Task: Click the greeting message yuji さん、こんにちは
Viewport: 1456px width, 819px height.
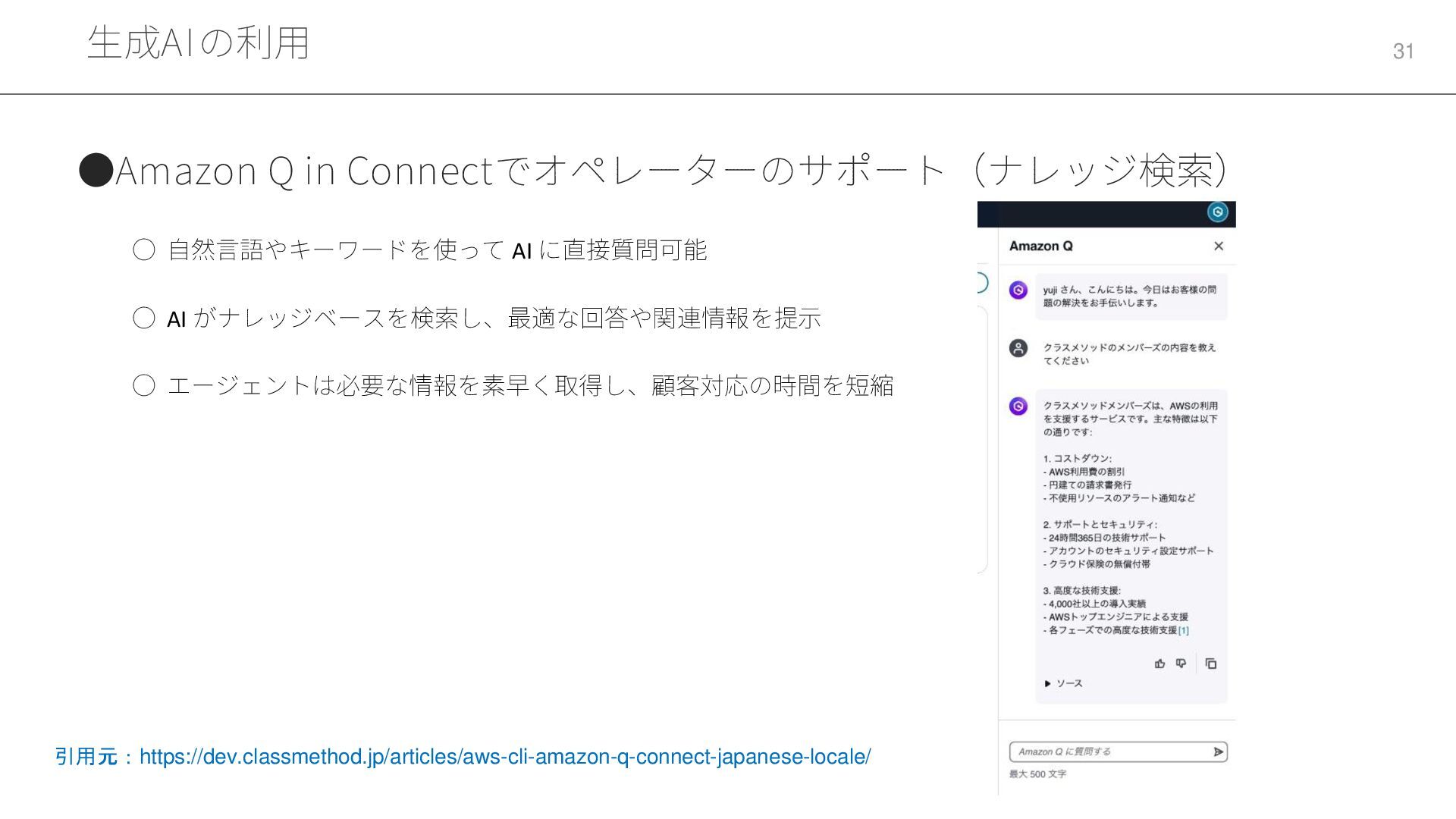Action: pos(1130,297)
